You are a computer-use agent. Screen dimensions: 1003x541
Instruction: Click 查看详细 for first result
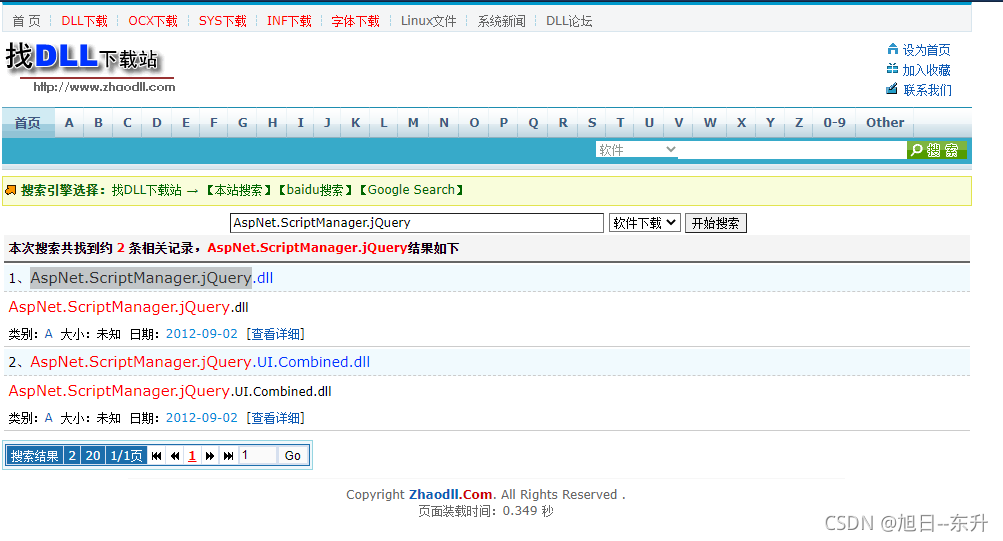276,334
